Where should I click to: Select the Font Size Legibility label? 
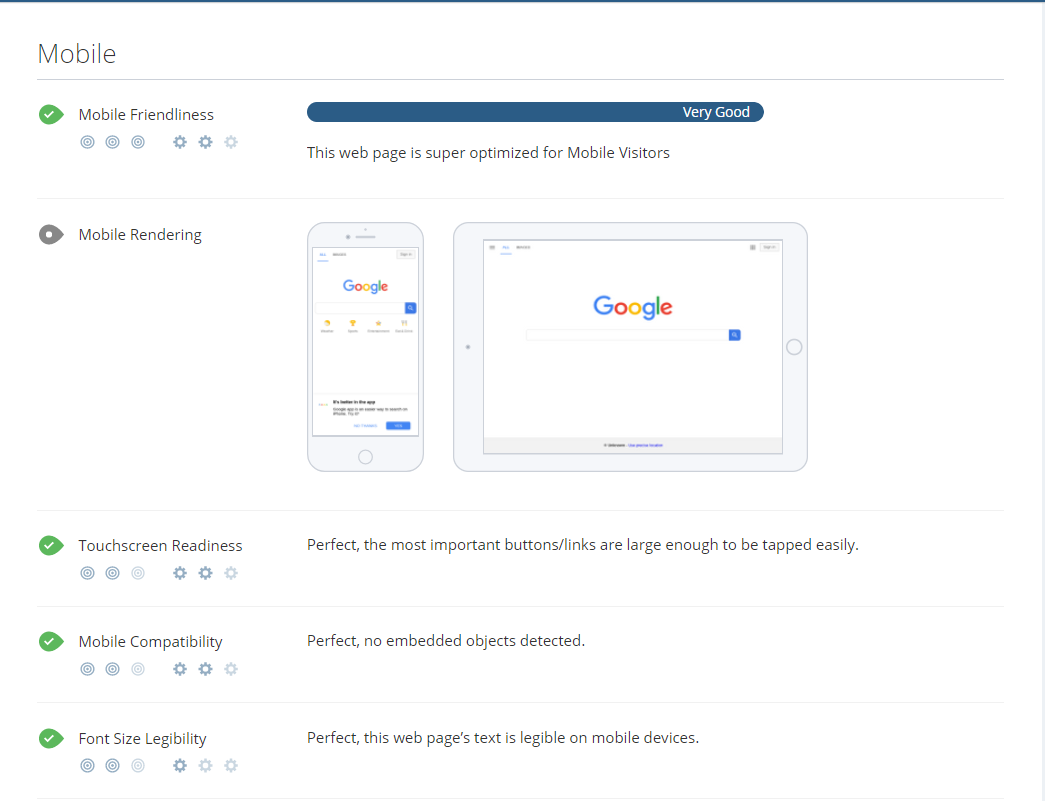click(x=142, y=739)
